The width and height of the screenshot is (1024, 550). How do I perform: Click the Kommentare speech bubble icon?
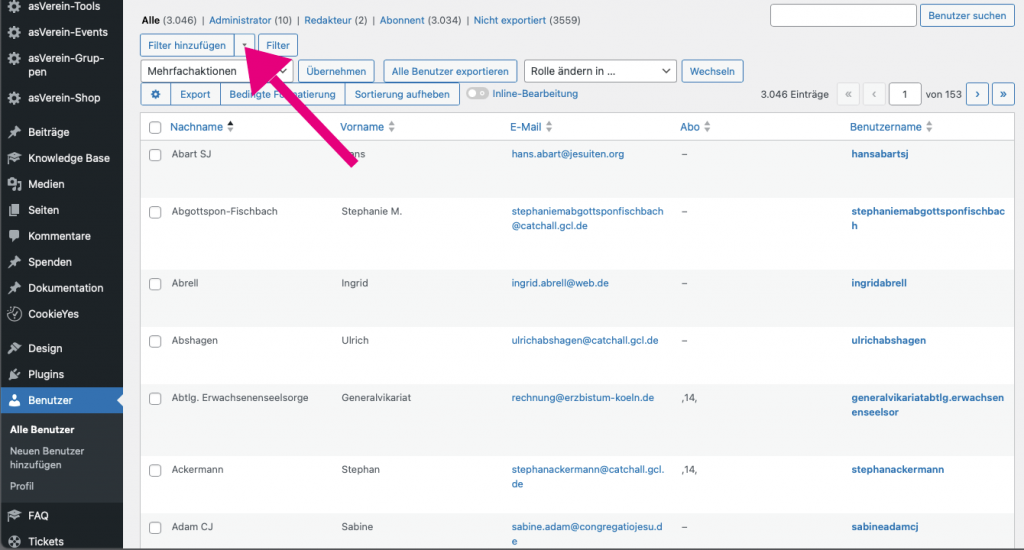(14, 236)
